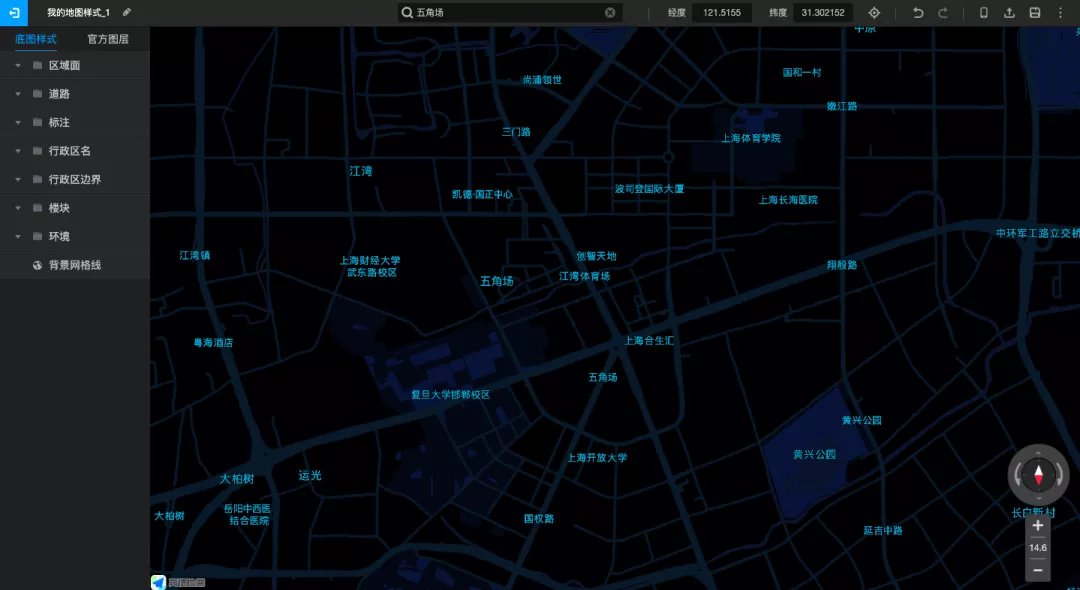Click the exit icon at top-left corner
Viewport: 1080px width, 590px height.
click(x=14, y=12)
